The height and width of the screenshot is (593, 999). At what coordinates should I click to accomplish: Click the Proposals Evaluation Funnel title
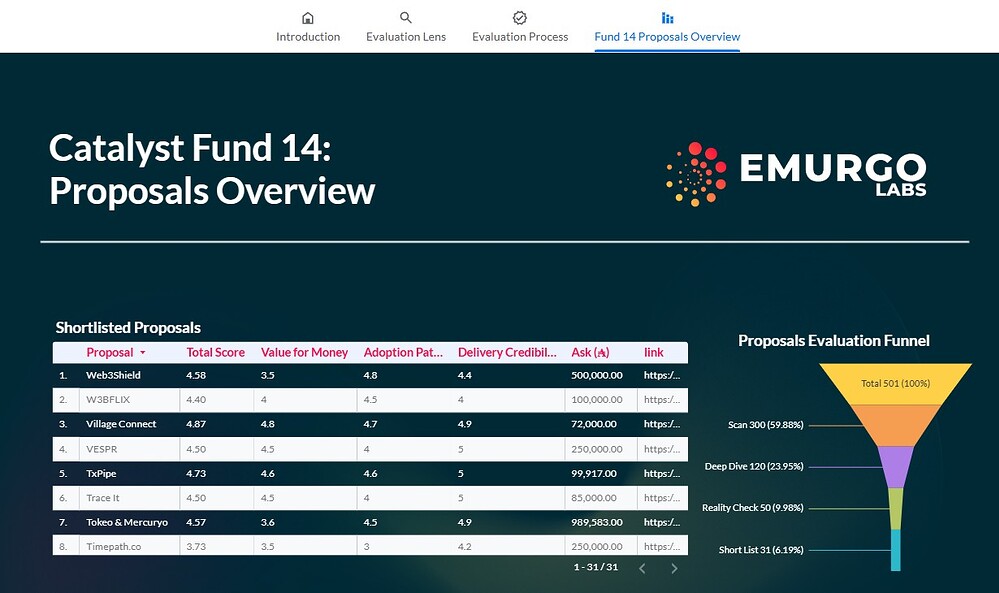[x=833, y=341]
